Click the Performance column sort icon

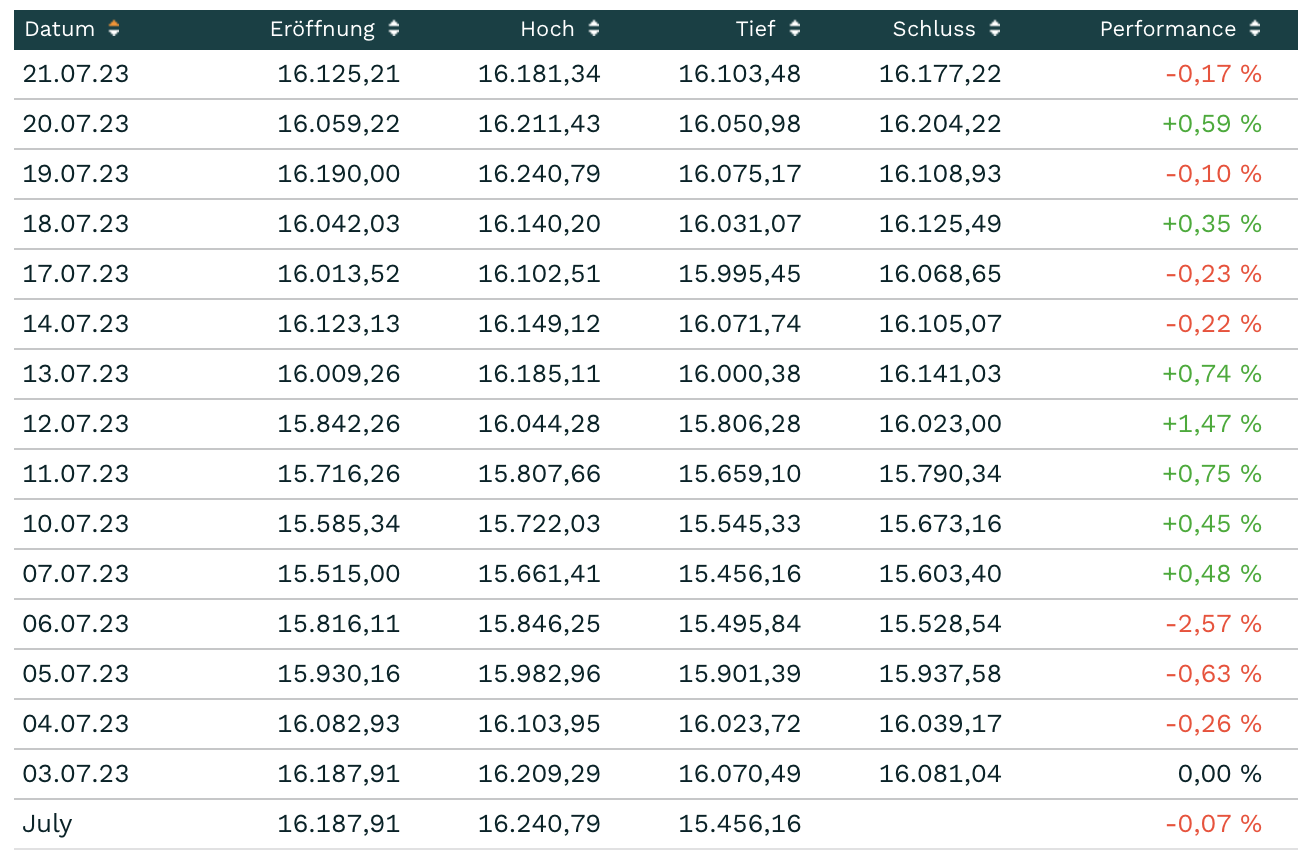click(1255, 29)
